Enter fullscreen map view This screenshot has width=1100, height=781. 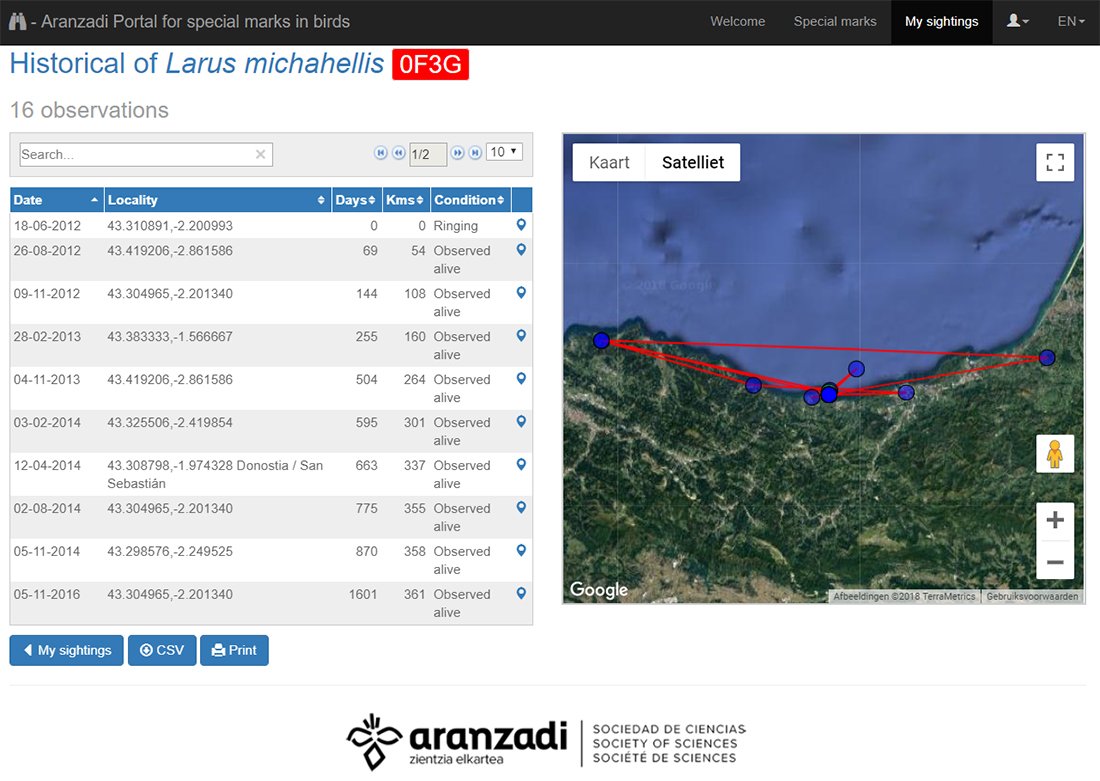(1054, 163)
